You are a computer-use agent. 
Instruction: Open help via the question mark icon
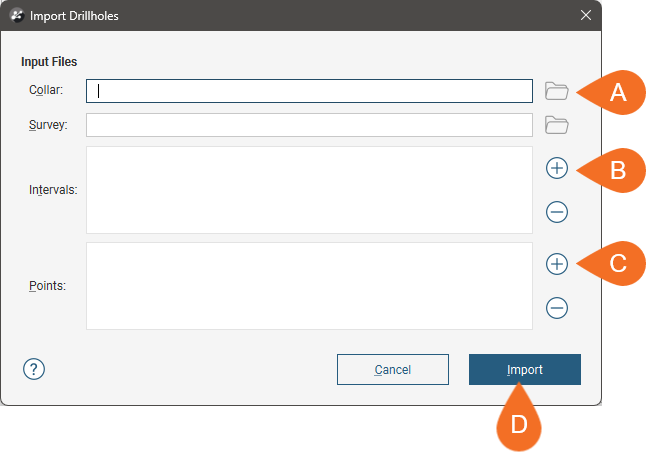click(x=34, y=369)
